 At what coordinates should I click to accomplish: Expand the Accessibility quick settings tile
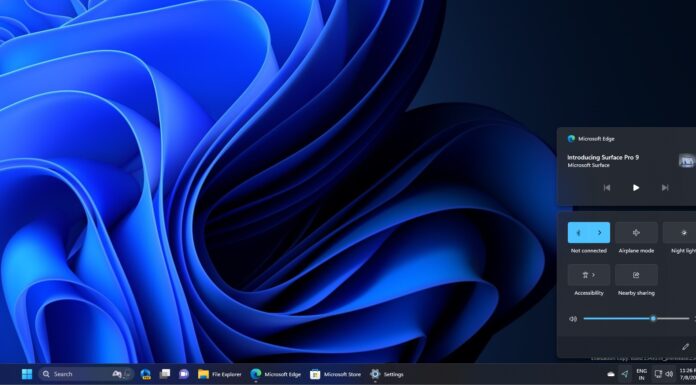click(x=589, y=275)
